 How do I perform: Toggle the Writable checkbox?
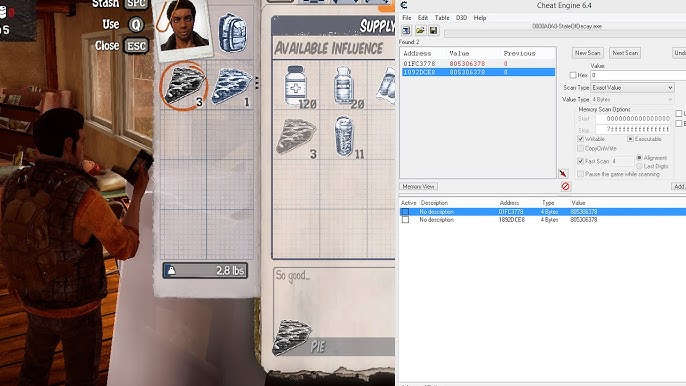[x=581, y=139]
